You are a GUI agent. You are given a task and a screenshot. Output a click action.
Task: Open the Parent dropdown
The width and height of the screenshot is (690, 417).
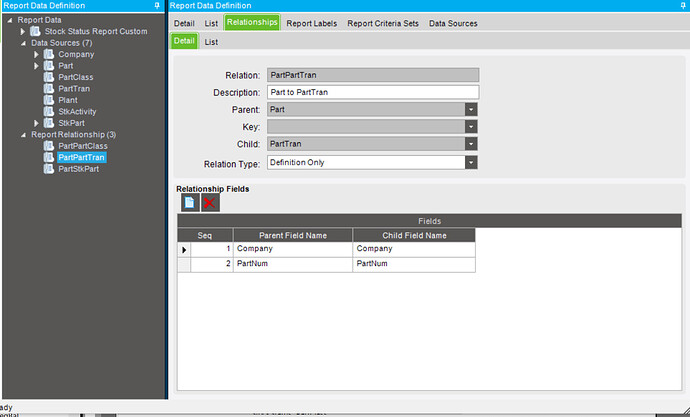coord(471,110)
